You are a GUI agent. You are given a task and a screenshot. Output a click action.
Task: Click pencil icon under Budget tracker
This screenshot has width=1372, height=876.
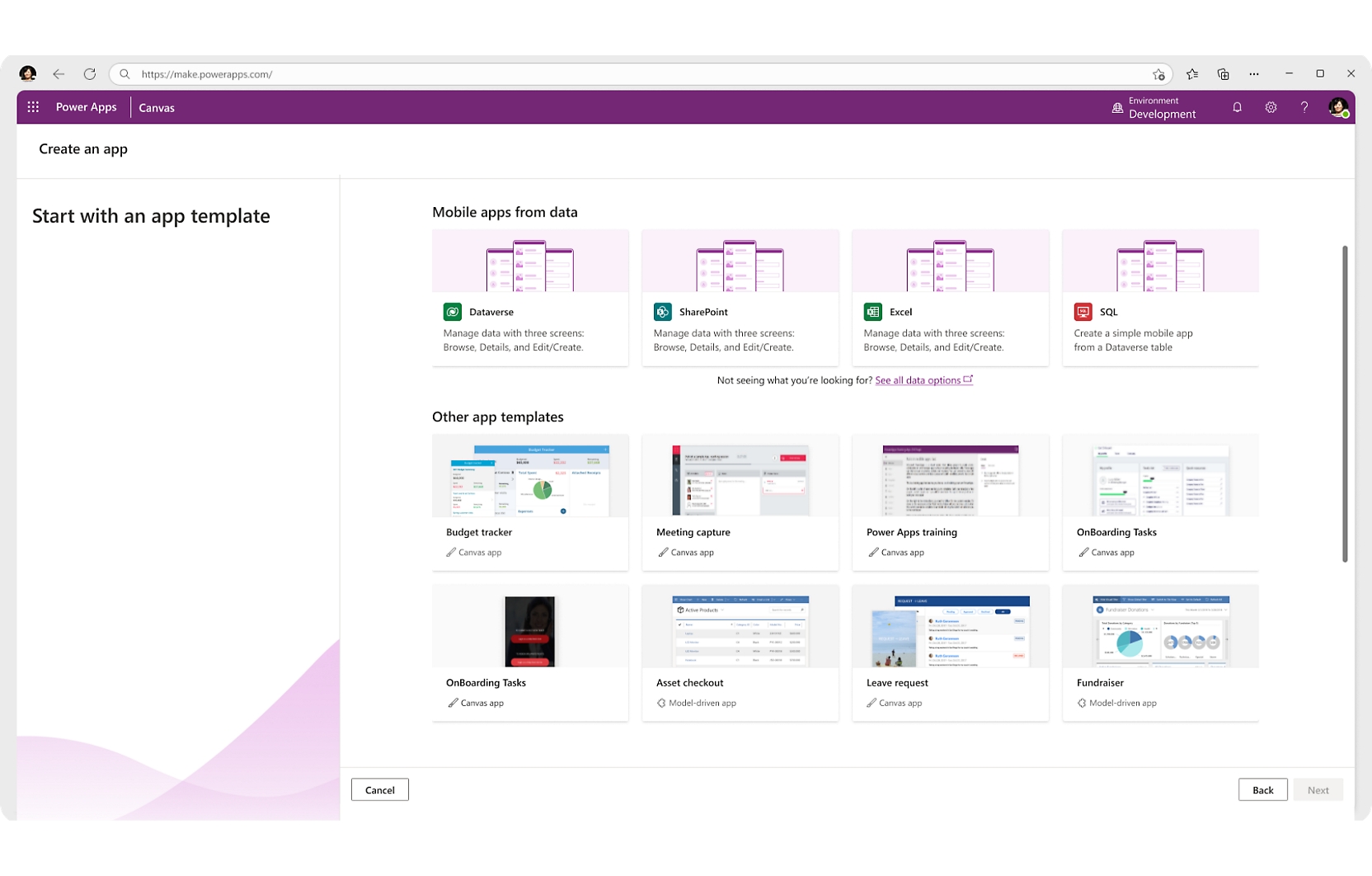(451, 553)
